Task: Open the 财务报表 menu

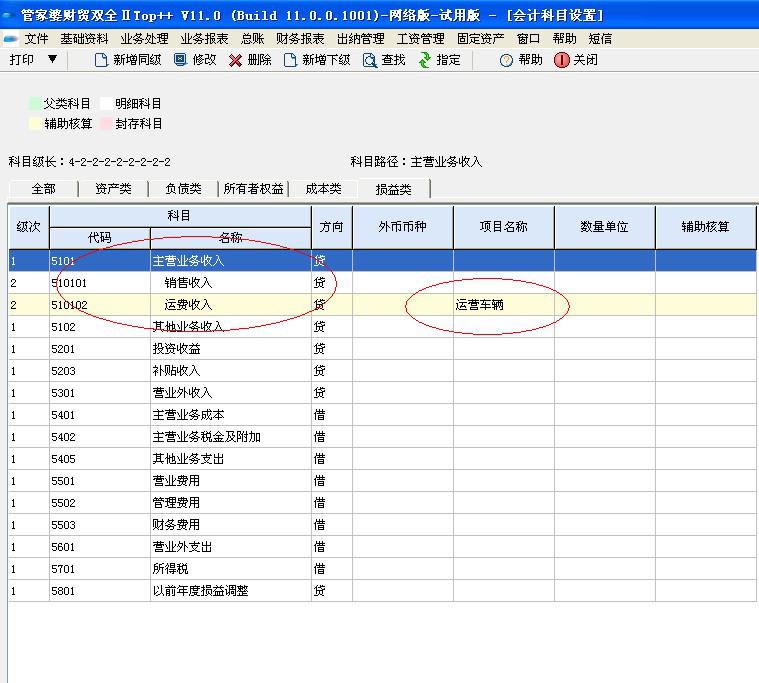Action: click(300, 39)
